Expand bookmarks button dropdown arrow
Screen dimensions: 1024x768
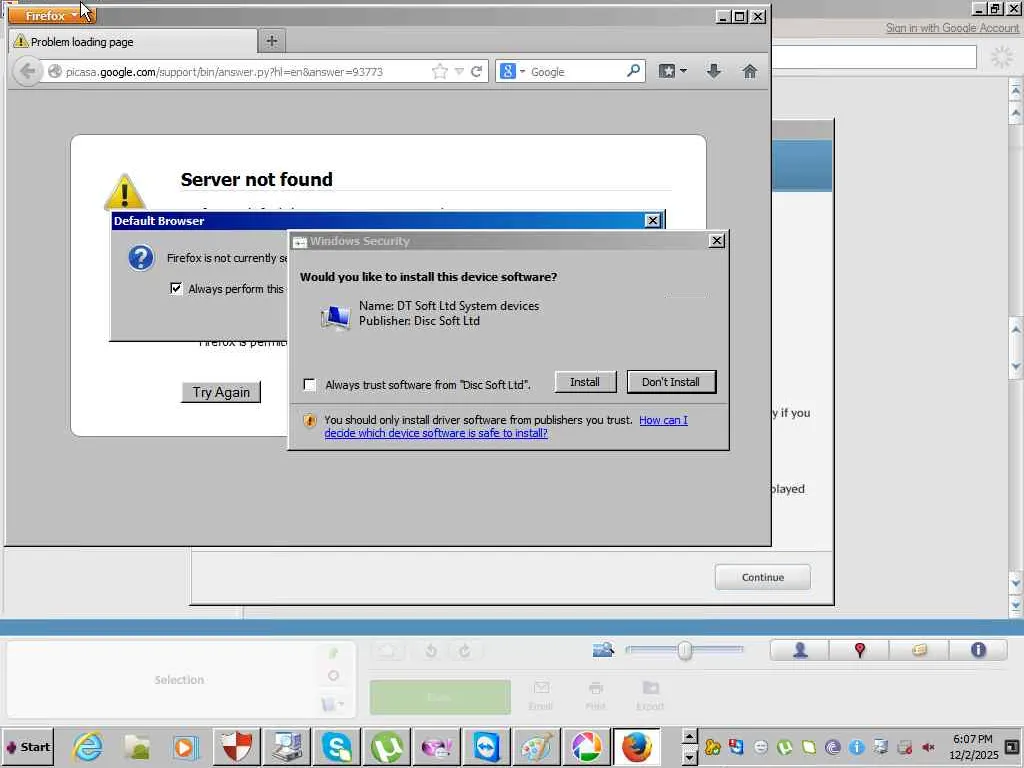(683, 71)
